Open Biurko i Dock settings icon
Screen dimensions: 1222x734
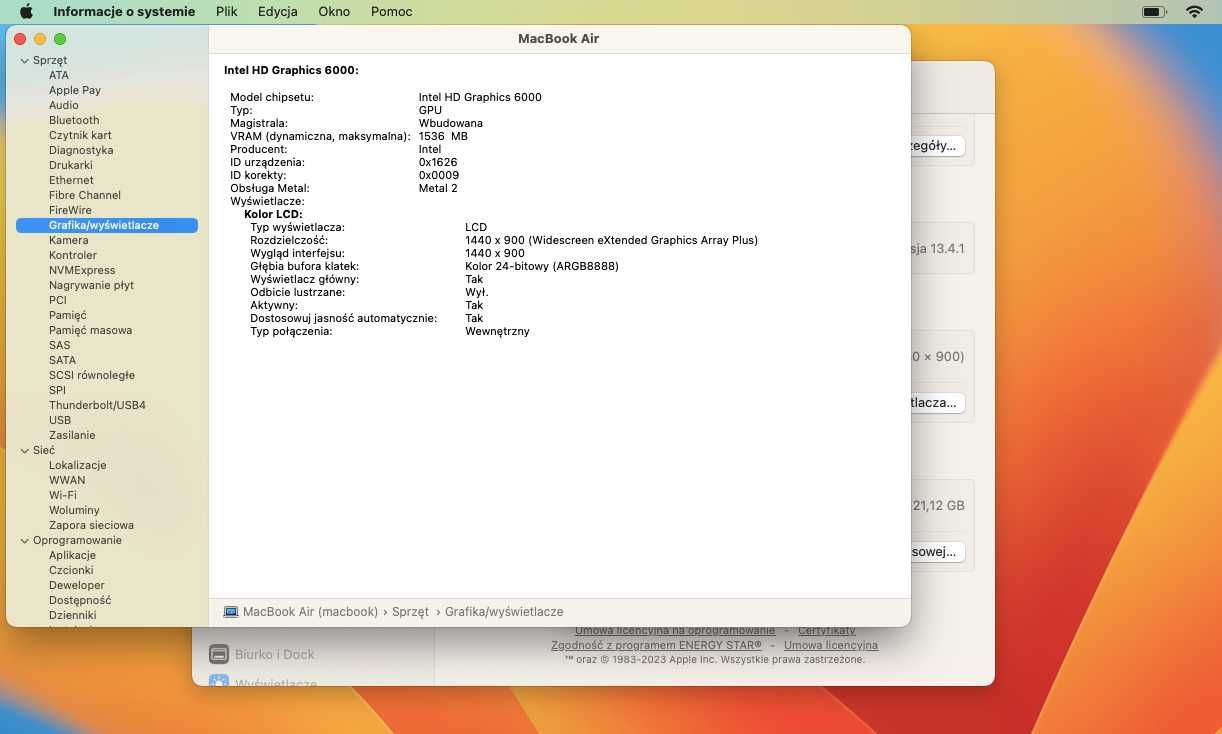click(x=219, y=654)
